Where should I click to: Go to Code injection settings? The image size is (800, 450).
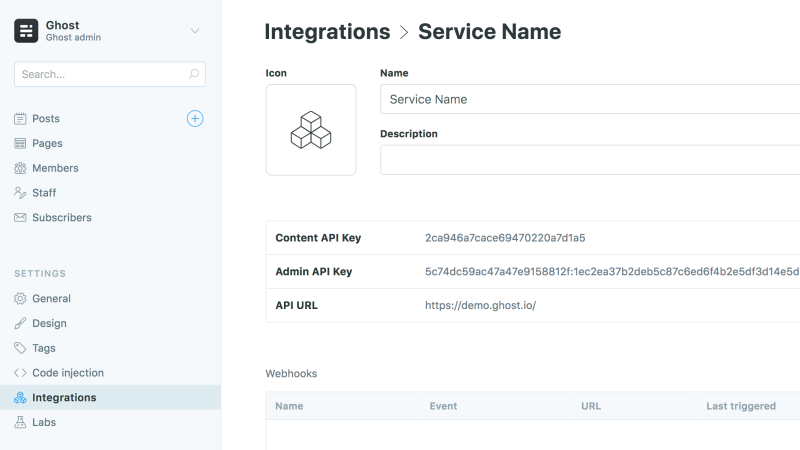click(68, 373)
